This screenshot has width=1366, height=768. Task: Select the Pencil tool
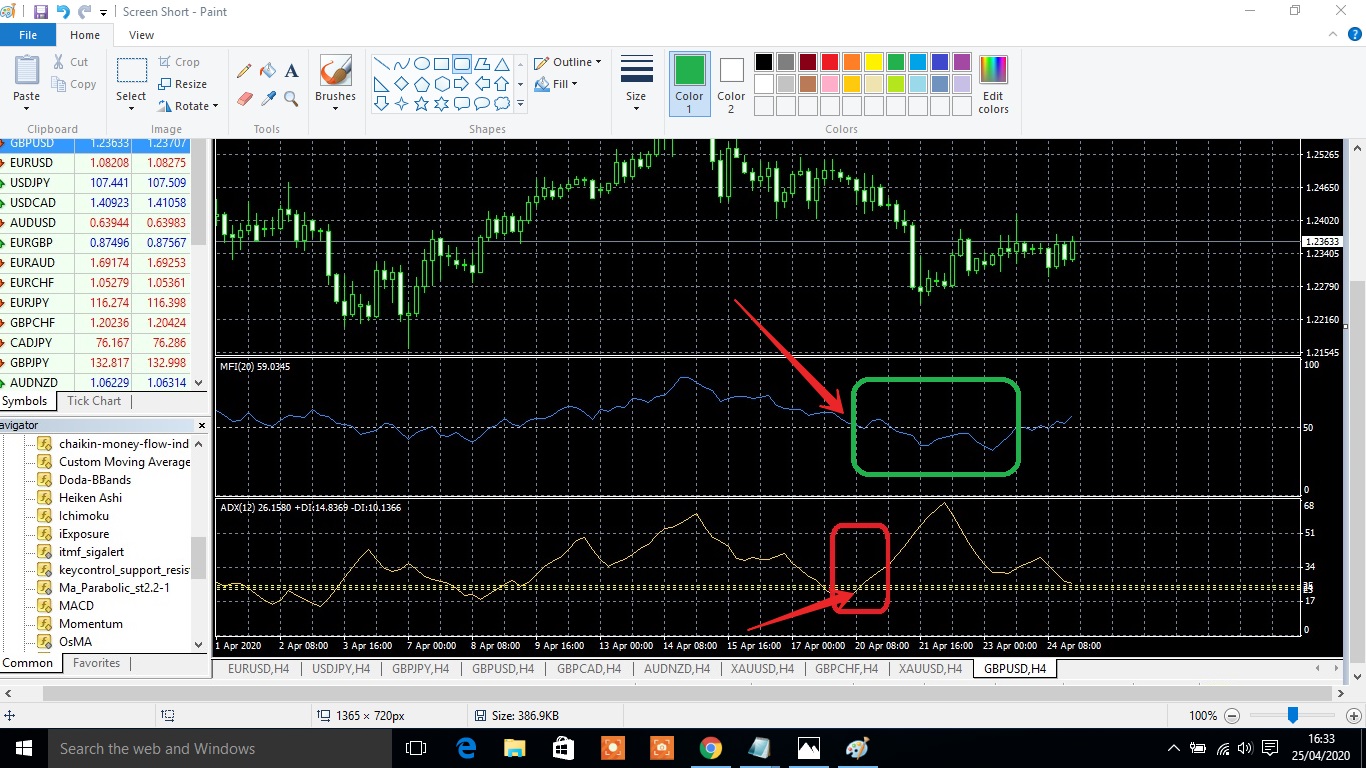(244, 71)
